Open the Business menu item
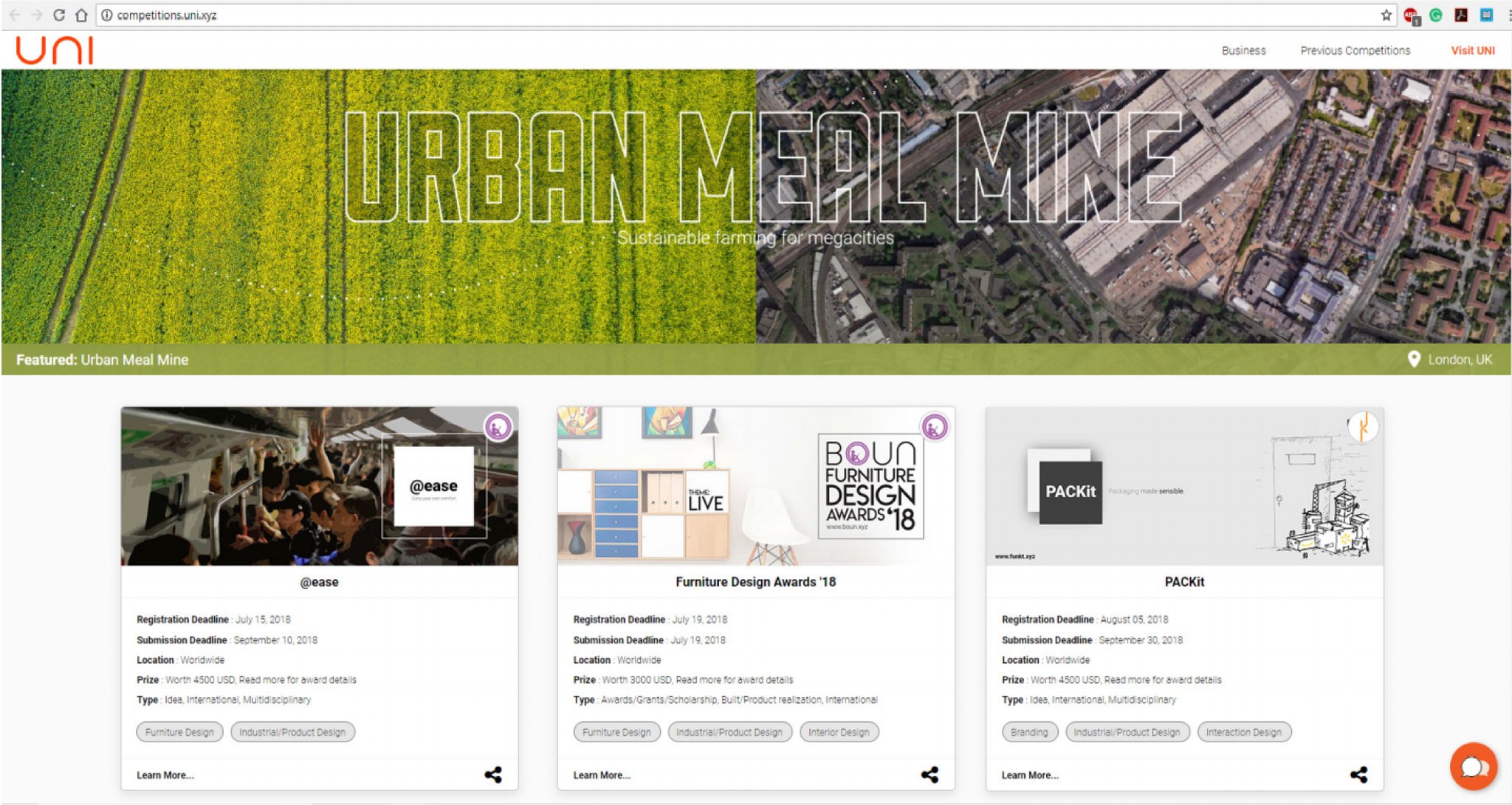Viewport: 1512px width, 805px height. click(x=1243, y=50)
